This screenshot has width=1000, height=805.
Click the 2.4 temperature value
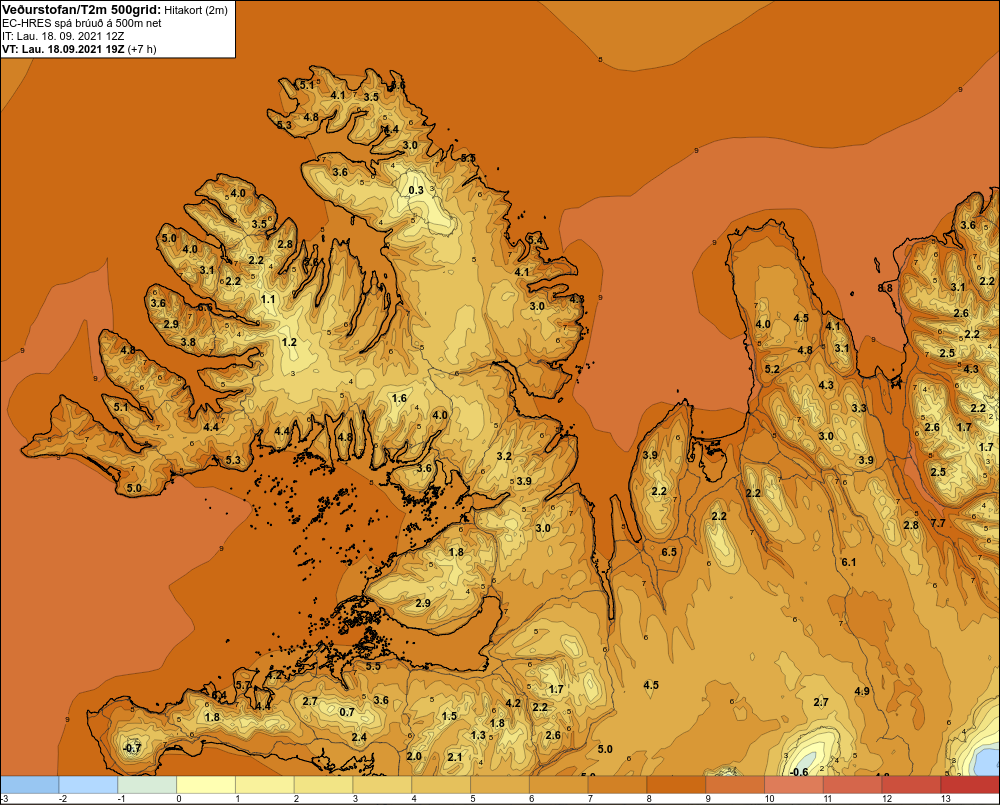pos(359,737)
